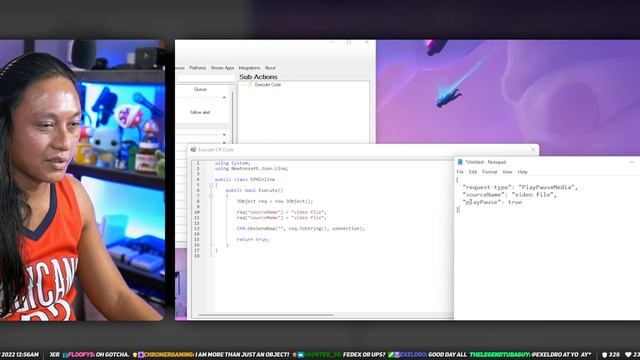The image size is (640, 360).
Task: Click the 'JObject req = new JObject();' line
Action: coord(275,201)
